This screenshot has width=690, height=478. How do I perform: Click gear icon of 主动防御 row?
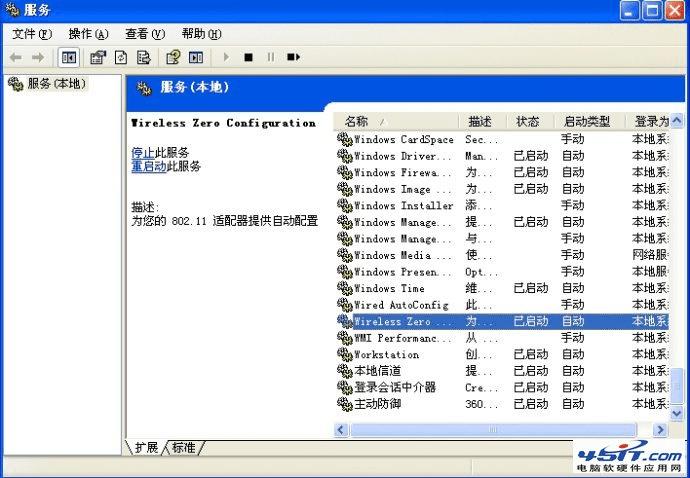pos(345,404)
